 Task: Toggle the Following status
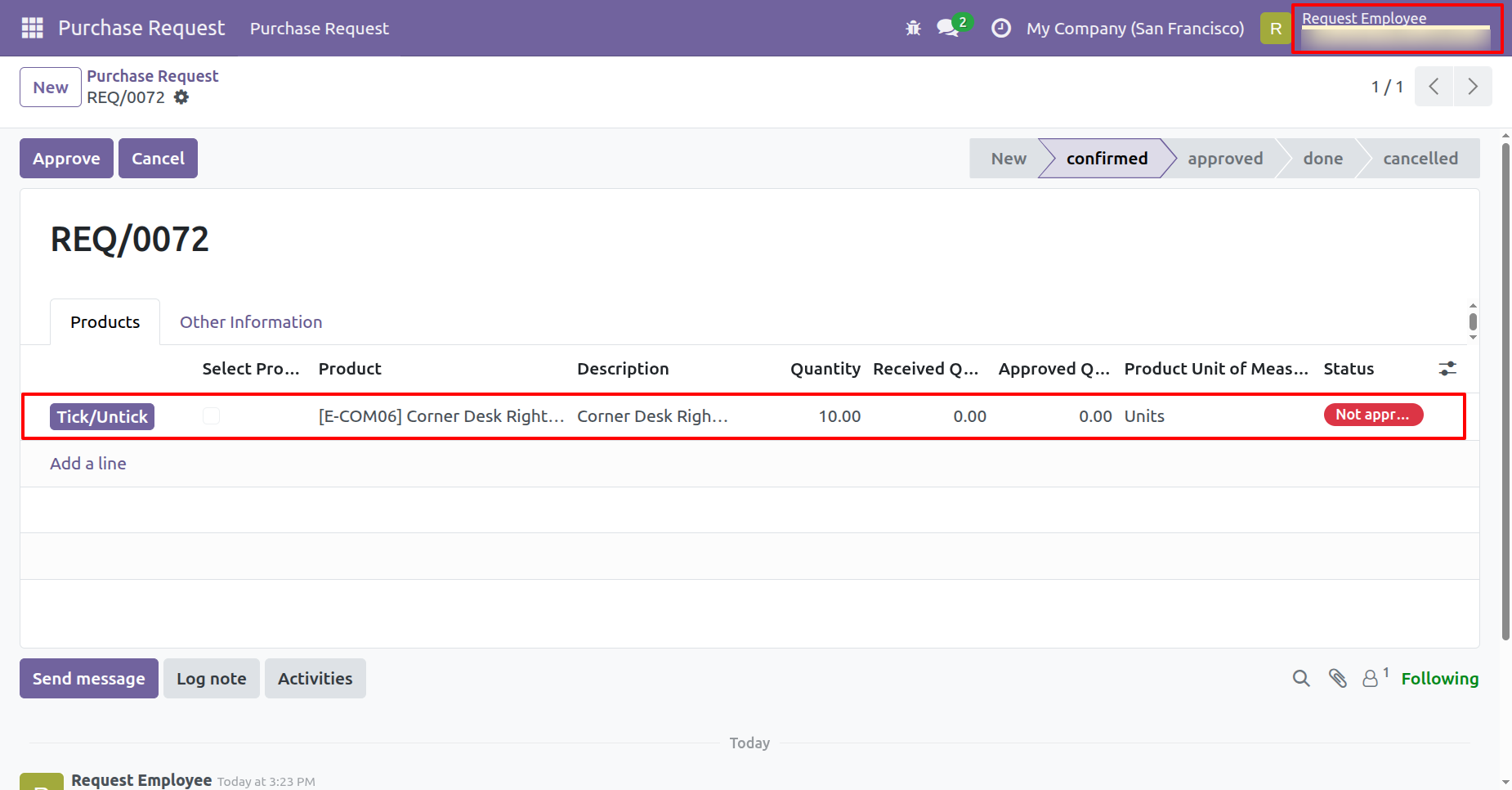click(x=1439, y=679)
